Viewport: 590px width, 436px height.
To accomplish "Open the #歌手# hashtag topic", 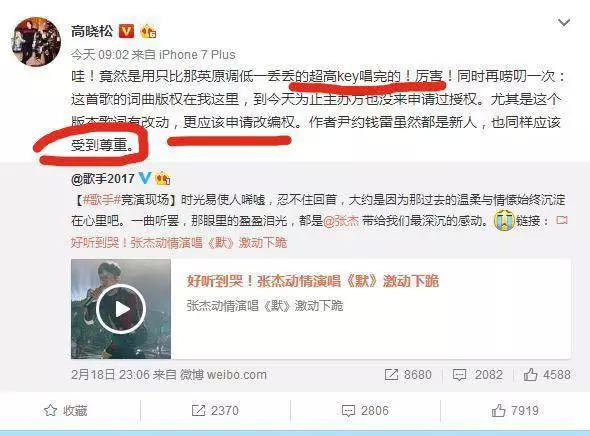I will point(101,199).
